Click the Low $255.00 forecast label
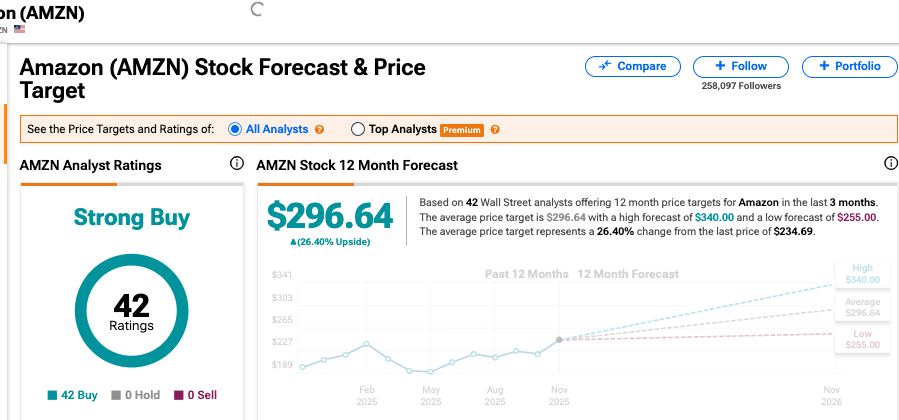 [x=862, y=339]
